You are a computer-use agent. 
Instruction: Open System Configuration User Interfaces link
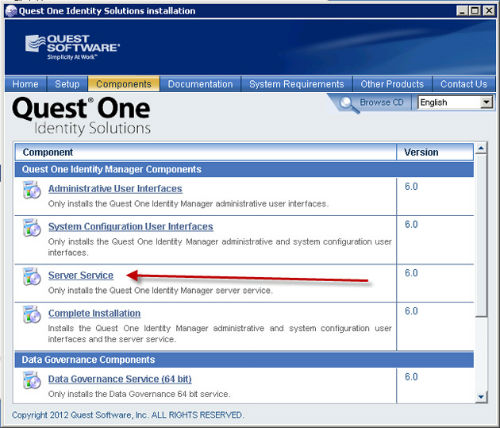coord(131,227)
